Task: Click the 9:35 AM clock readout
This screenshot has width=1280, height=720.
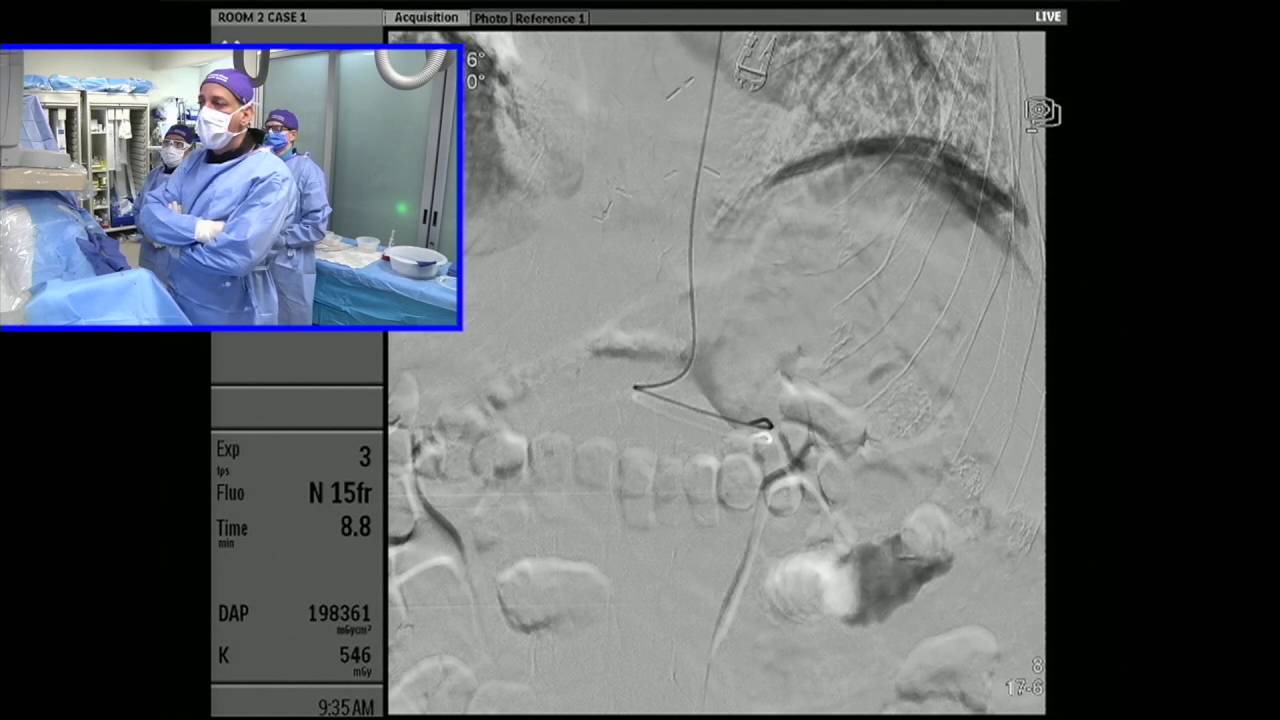Action: (346, 708)
